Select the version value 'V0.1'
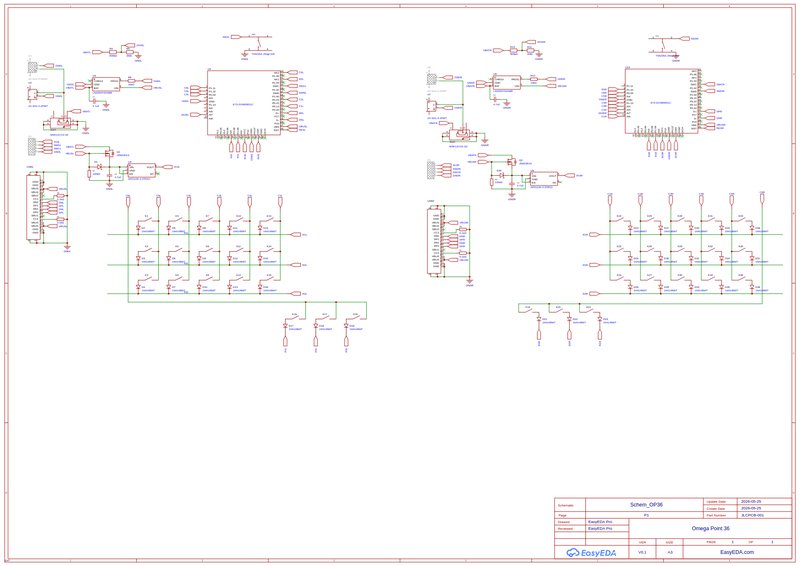Screen dimensions: 800x566 point(642,552)
